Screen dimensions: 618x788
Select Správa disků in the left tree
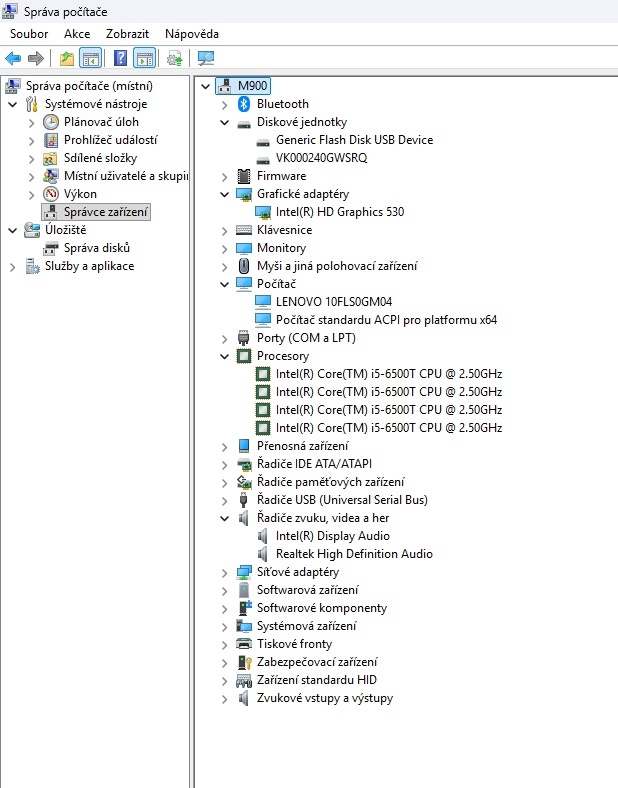(x=96, y=248)
